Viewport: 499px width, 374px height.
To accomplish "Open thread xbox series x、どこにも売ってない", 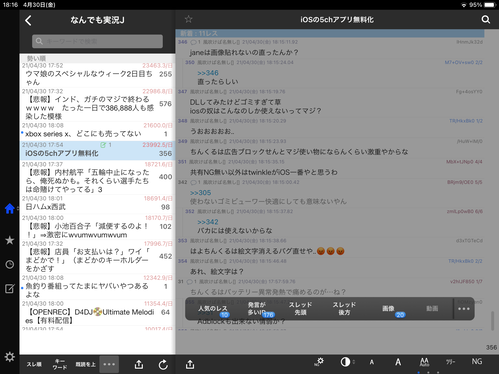I will 97,131.
